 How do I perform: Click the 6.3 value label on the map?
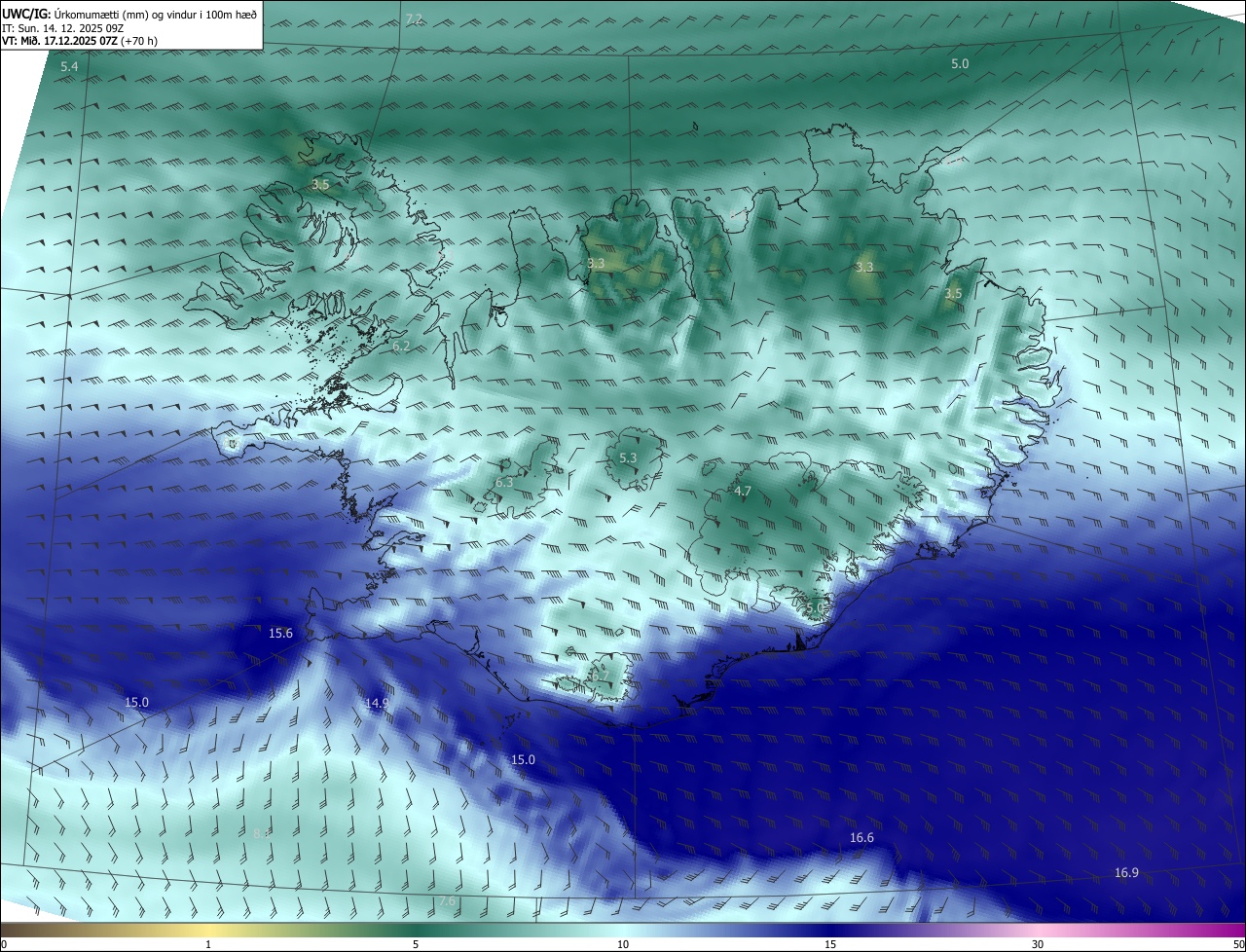click(x=504, y=482)
